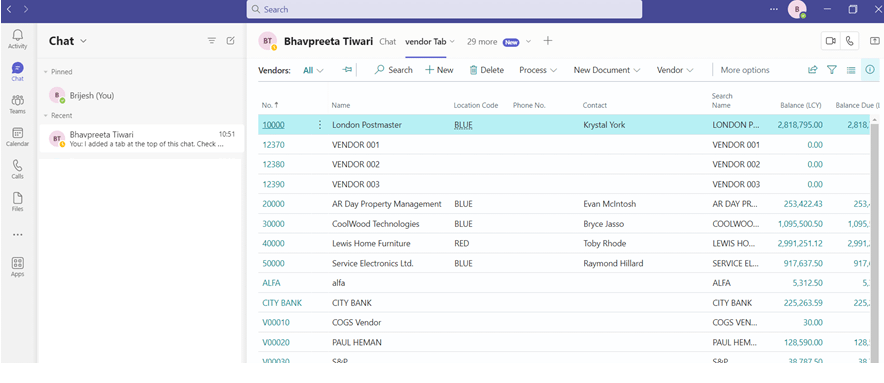The height and width of the screenshot is (383, 884).
Task: Expand the 29 more tabs dropdown
Action: pos(528,41)
